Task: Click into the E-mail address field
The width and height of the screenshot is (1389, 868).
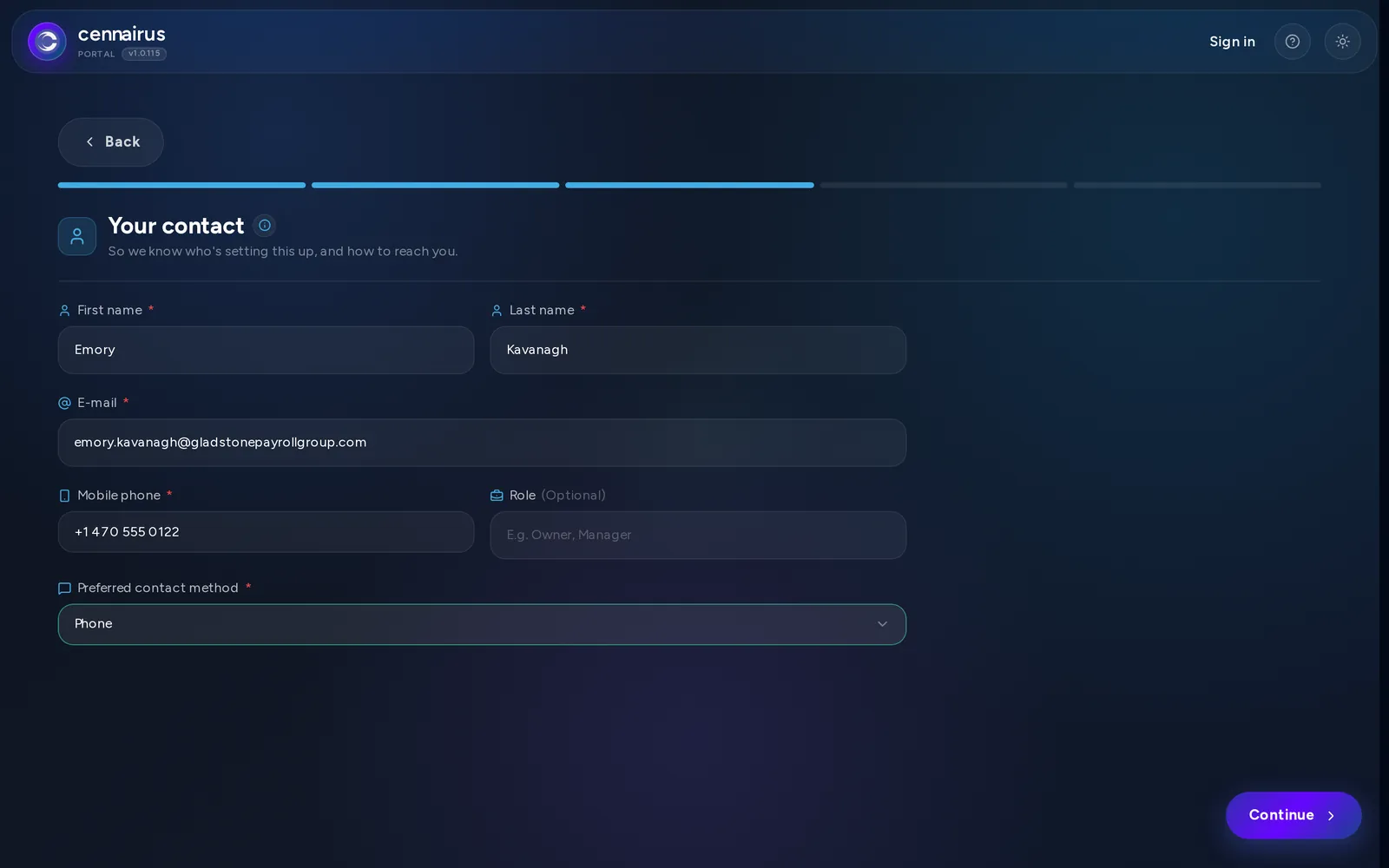Action: pyautogui.click(x=482, y=443)
